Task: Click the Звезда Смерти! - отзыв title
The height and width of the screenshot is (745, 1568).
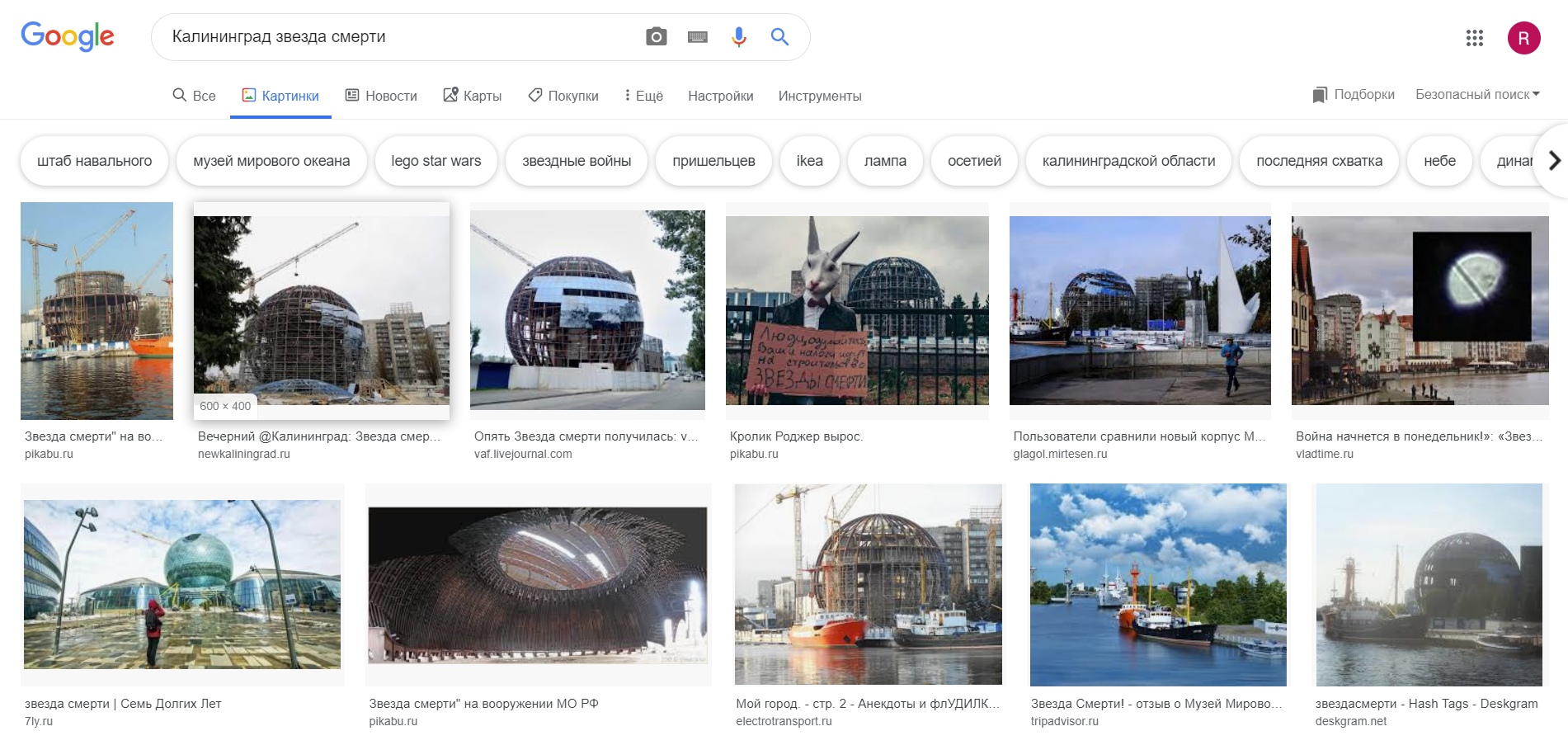Action: pyautogui.click(x=1156, y=704)
